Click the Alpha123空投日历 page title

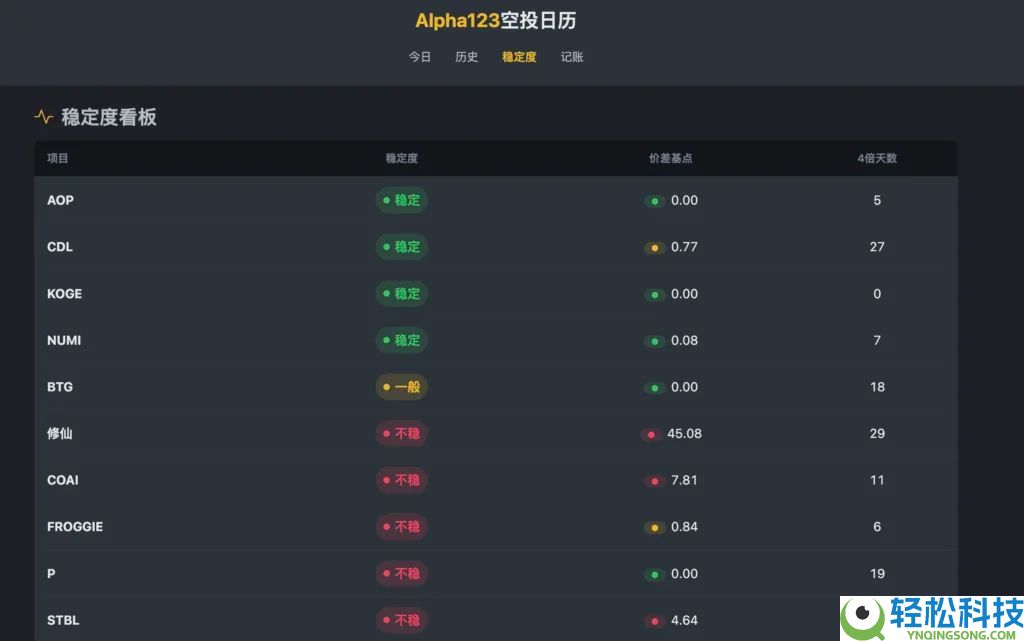[495, 20]
